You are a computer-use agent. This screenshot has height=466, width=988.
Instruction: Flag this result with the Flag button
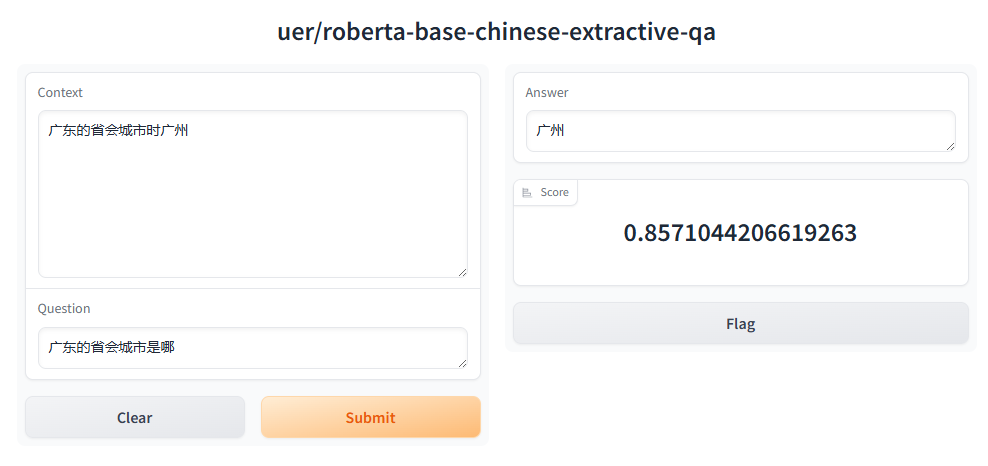point(740,323)
